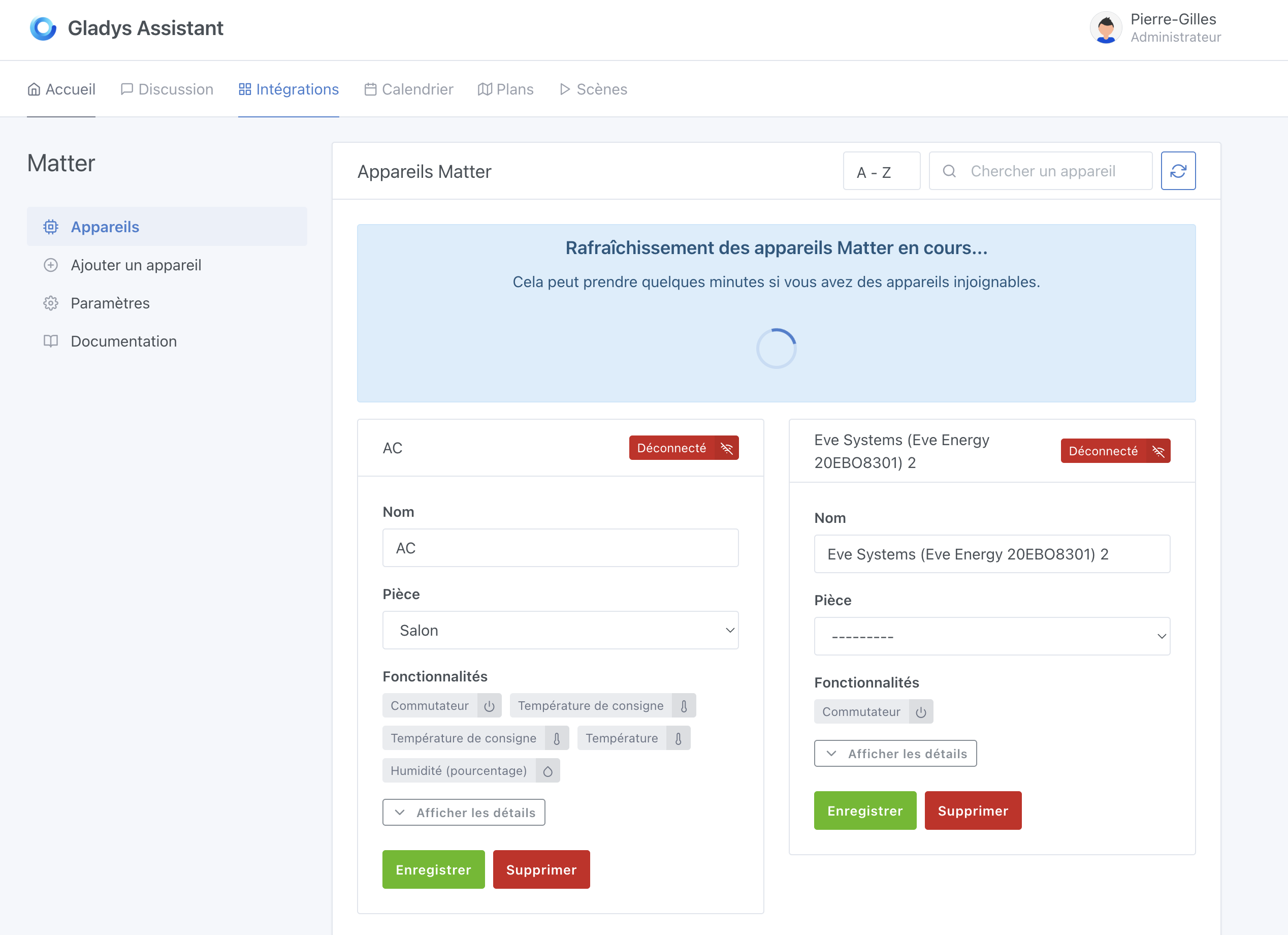This screenshot has width=1288, height=935.
Task: Click the Nom field containing AC
Action: click(560, 548)
